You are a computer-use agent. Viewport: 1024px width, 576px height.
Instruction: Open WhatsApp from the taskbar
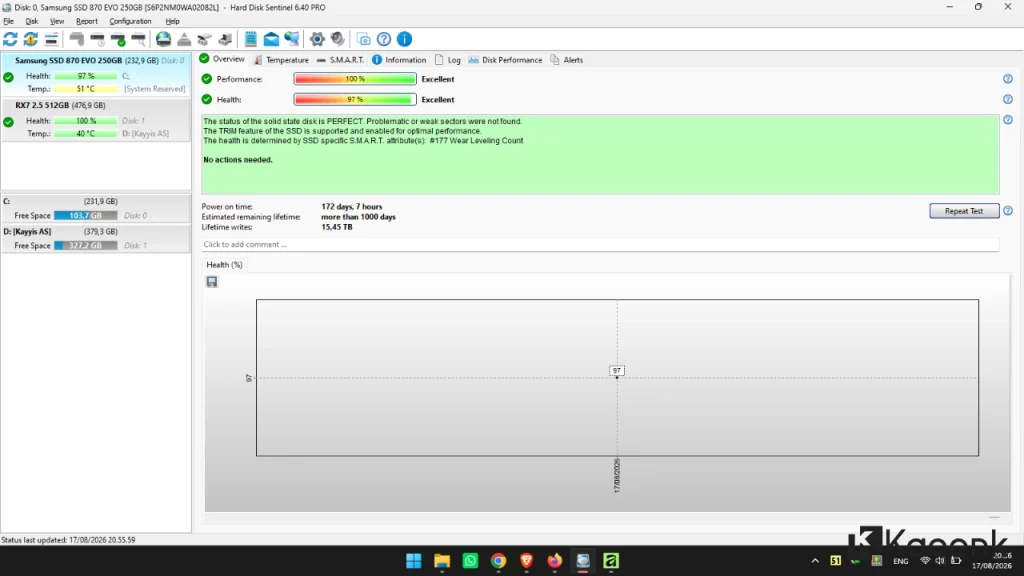point(470,561)
